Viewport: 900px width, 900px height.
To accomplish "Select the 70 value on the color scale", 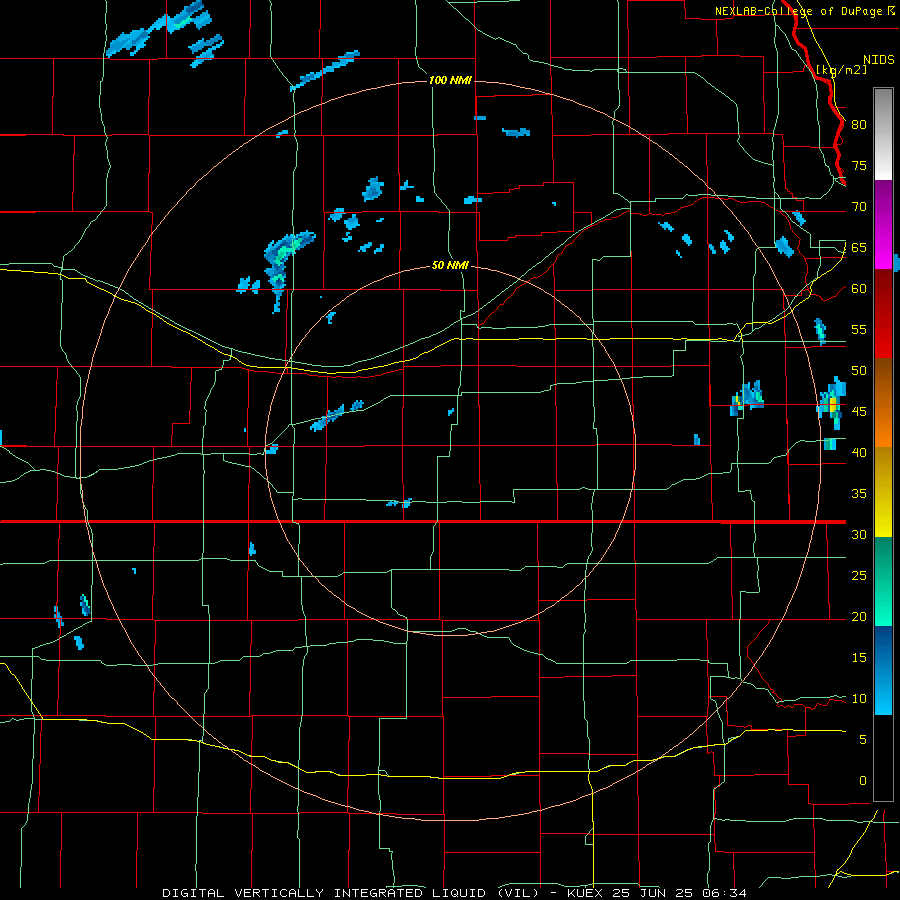I will pyautogui.click(x=859, y=207).
